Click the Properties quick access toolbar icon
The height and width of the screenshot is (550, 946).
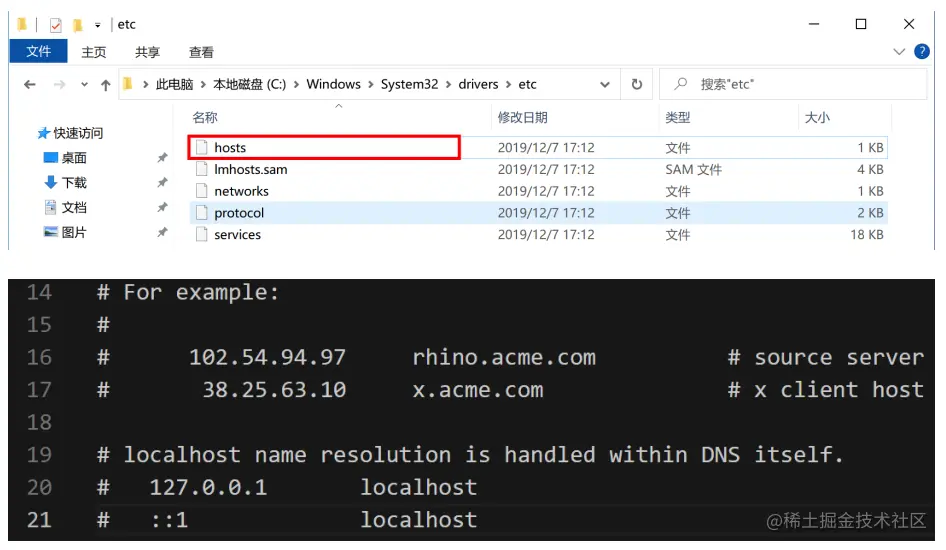pos(56,25)
